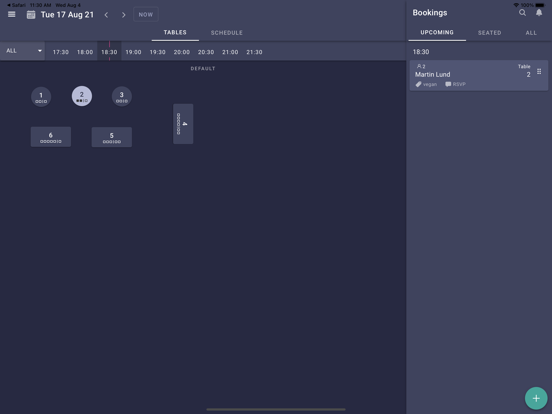552x414 pixels.
Task: Click the DEFAULT floor area label
Action: (x=203, y=69)
